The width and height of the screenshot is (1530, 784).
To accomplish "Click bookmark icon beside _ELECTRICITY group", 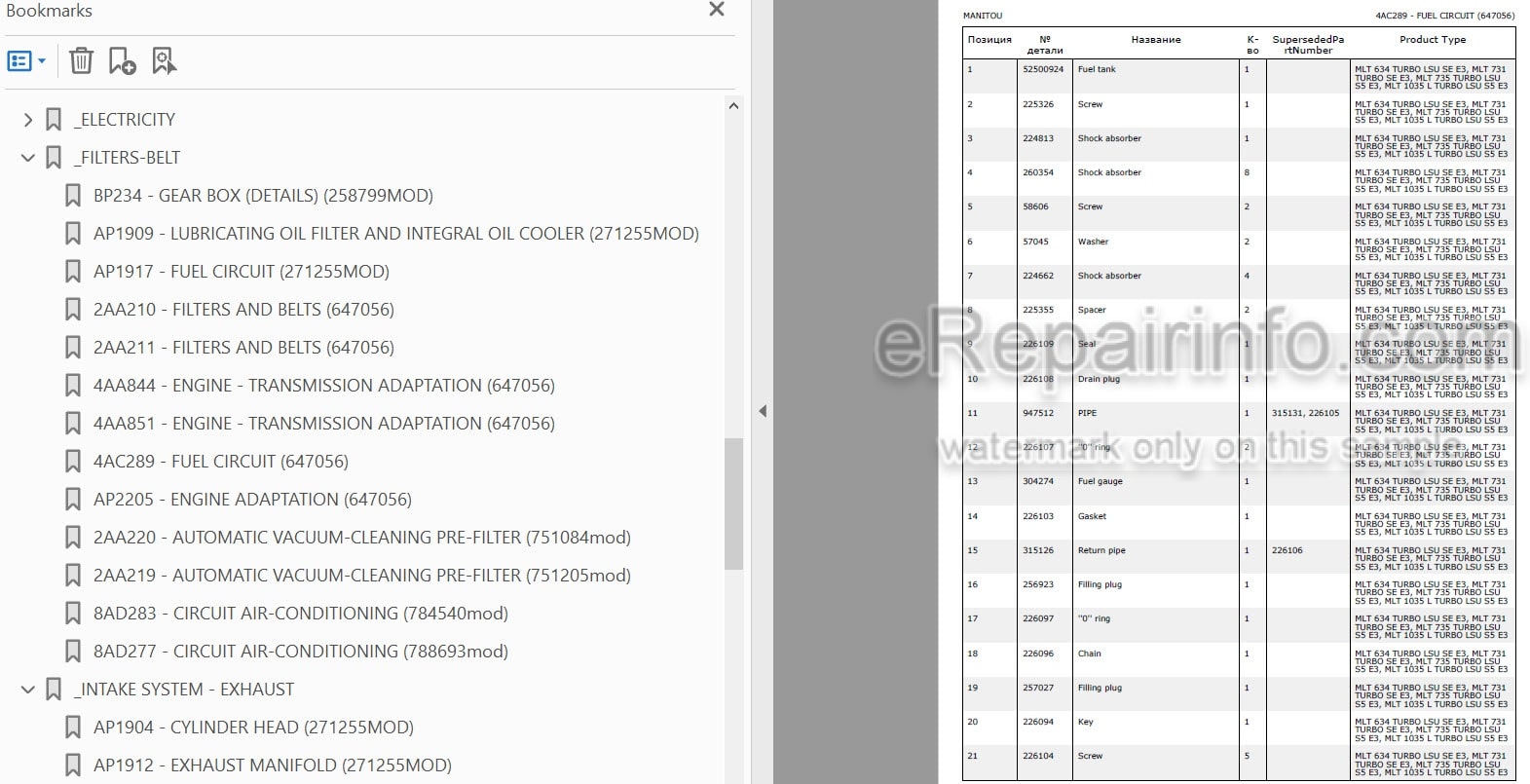I will coord(54,120).
